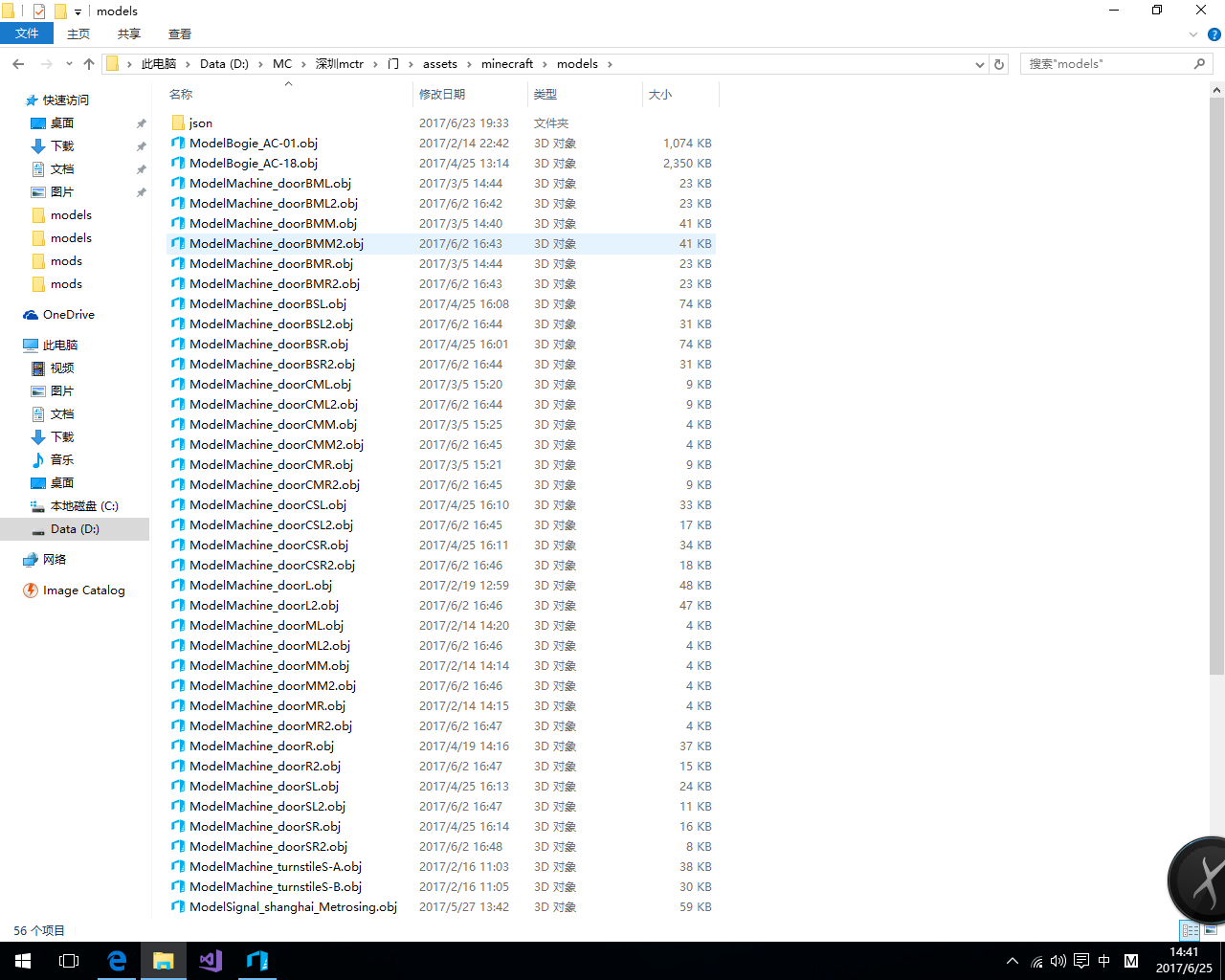Select the file ModelMachine_doorBMM2.obj
Screen dimensions: 1225x980
click(x=441, y=244)
